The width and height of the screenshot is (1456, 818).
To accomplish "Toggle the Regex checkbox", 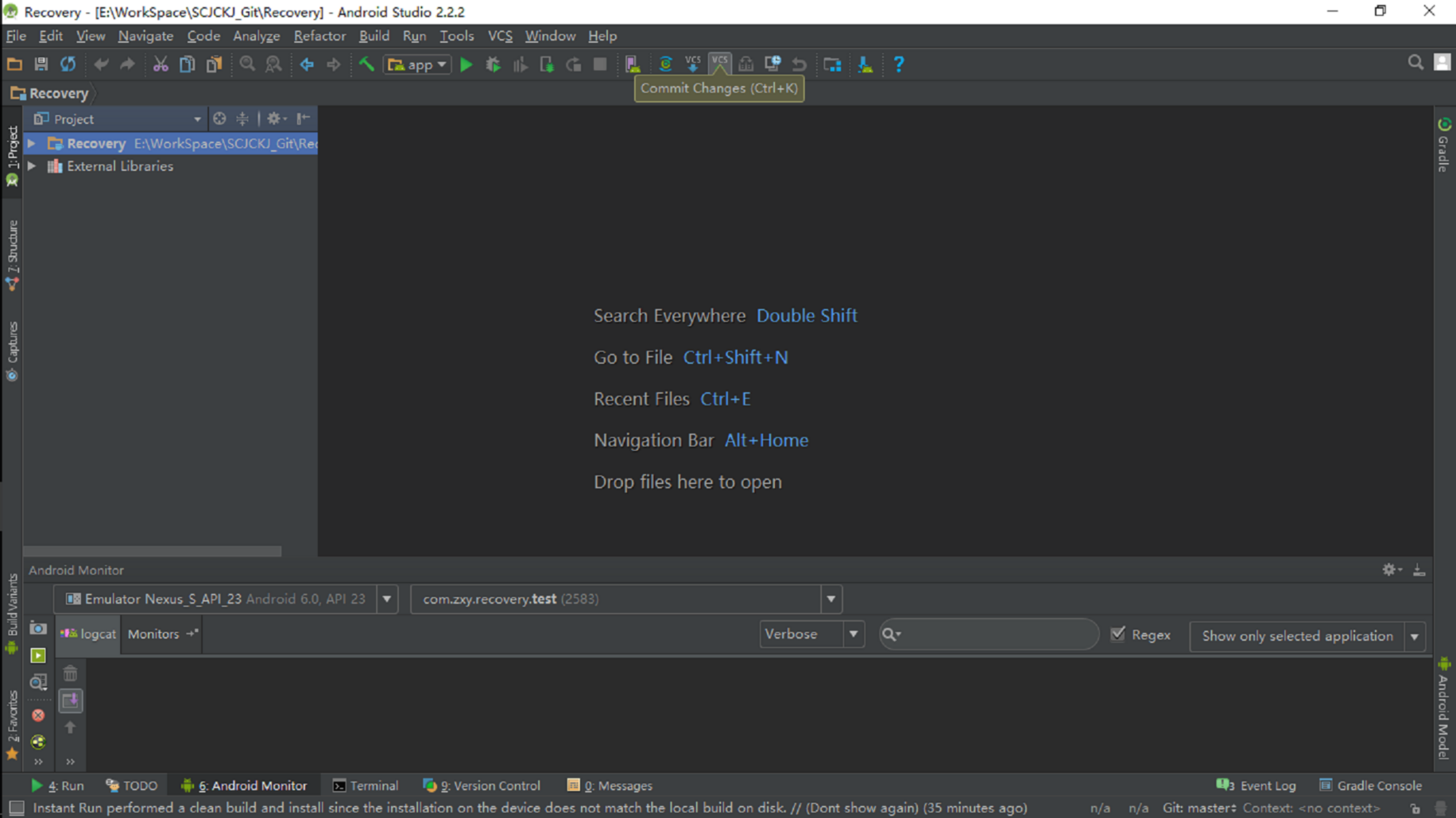I will click(x=1118, y=634).
